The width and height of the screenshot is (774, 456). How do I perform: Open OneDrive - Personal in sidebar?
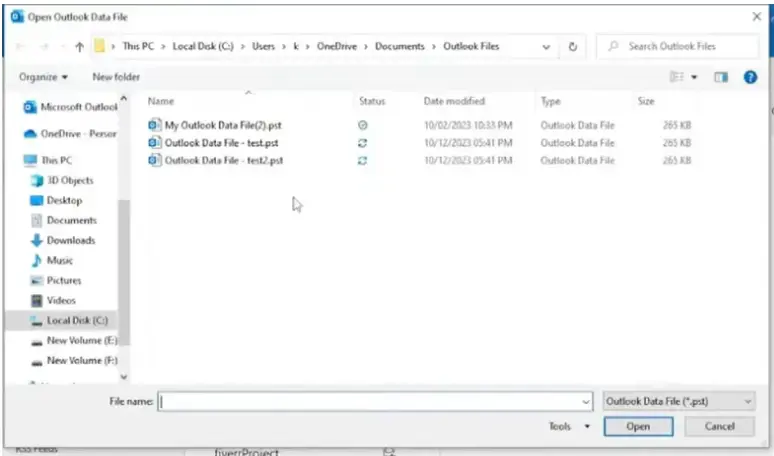[71, 134]
